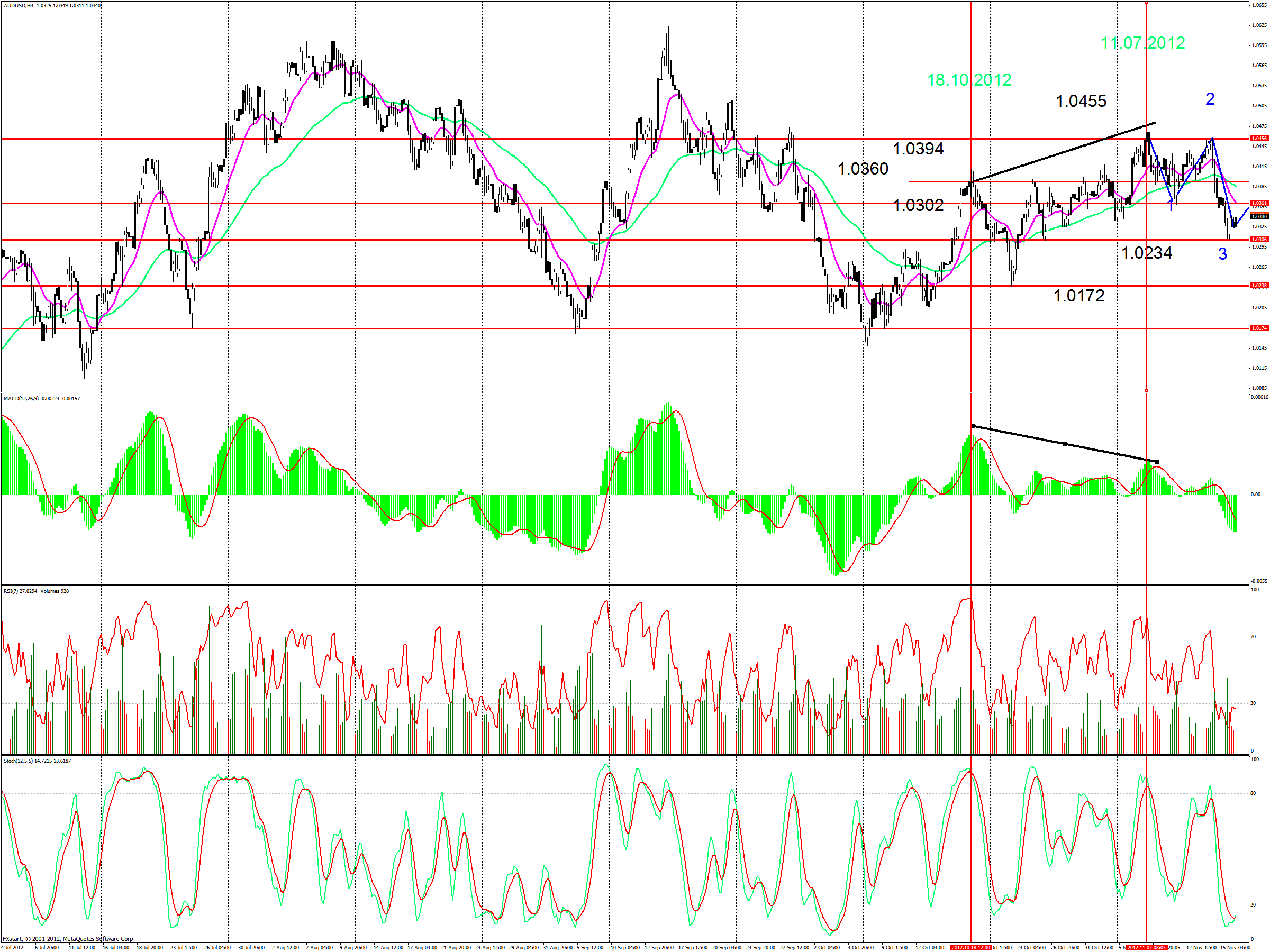The image size is (1270, 952).
Task: Click the 2012.11.07 08:05 time axis marker
Action: 1146,947
